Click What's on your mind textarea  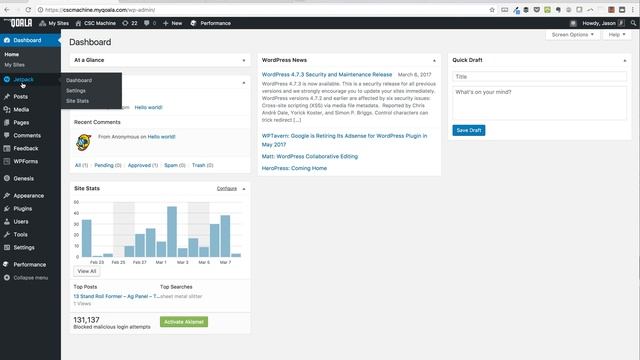[x=539, y=103]
